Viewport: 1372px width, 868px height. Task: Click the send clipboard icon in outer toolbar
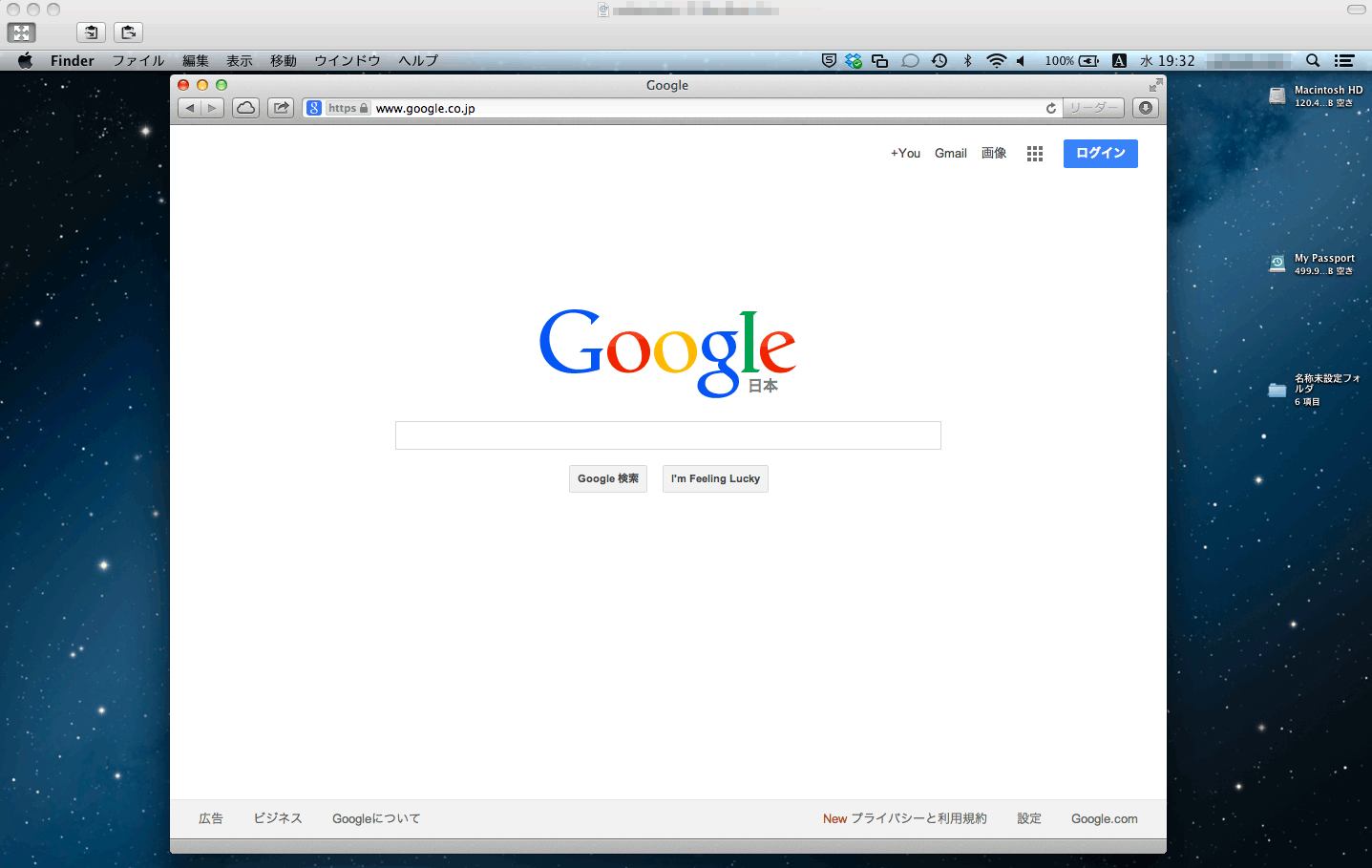(x=128, y=32)
